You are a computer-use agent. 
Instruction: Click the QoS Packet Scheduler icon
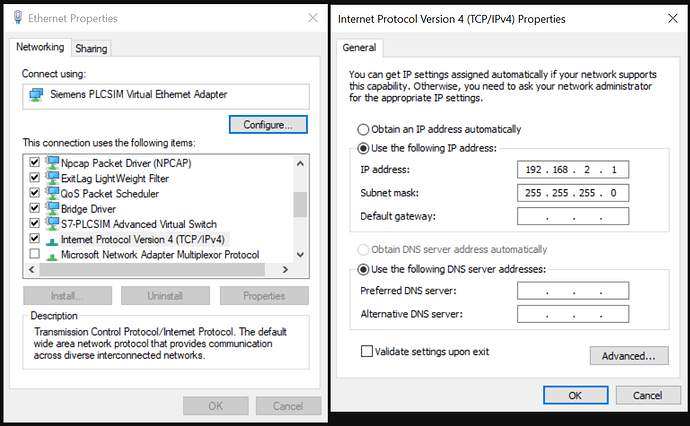pyautogui.click(x=51, y=193)
